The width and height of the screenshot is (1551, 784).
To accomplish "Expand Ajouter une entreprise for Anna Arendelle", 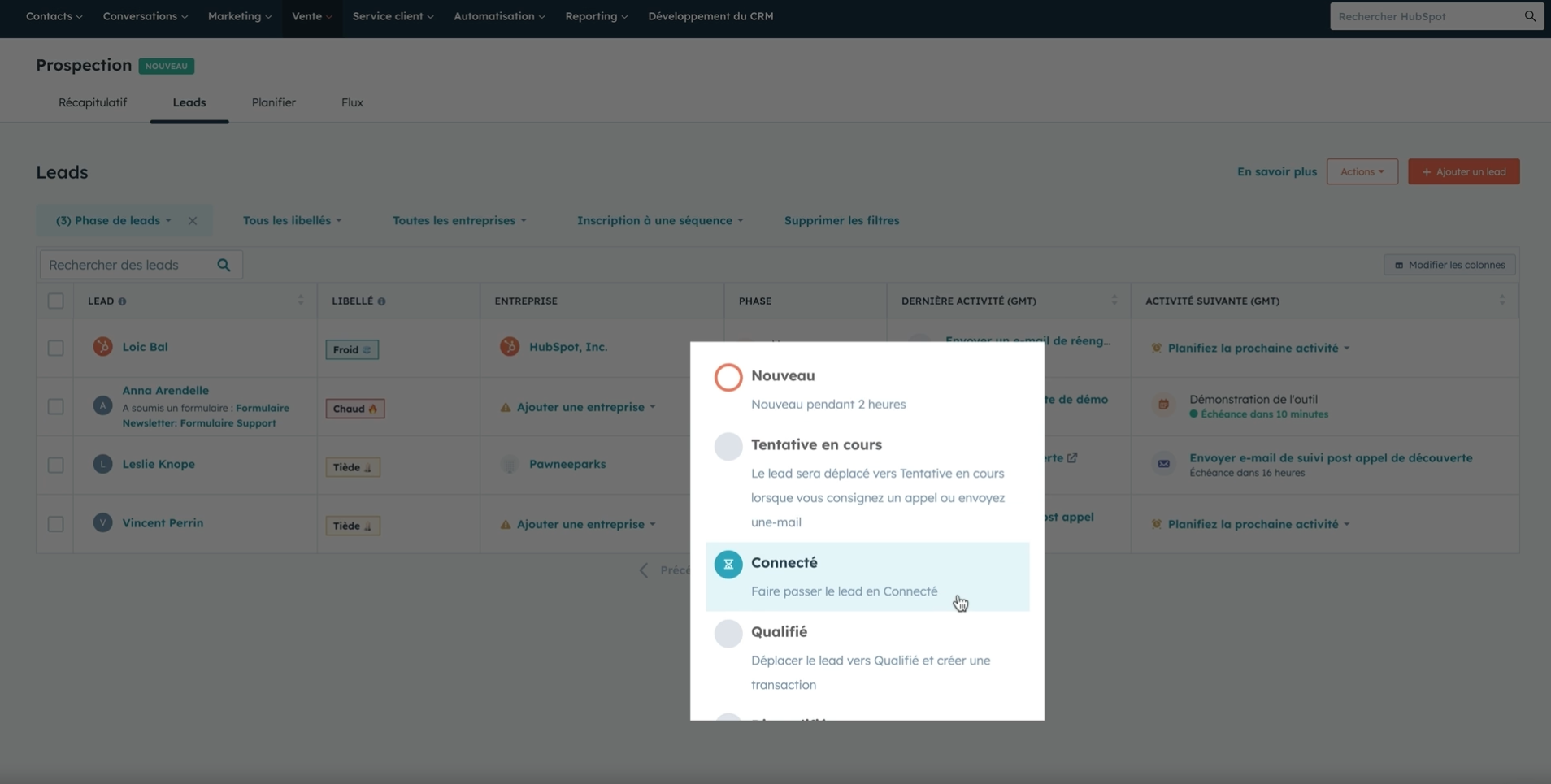I will click(x=586, y=407).
